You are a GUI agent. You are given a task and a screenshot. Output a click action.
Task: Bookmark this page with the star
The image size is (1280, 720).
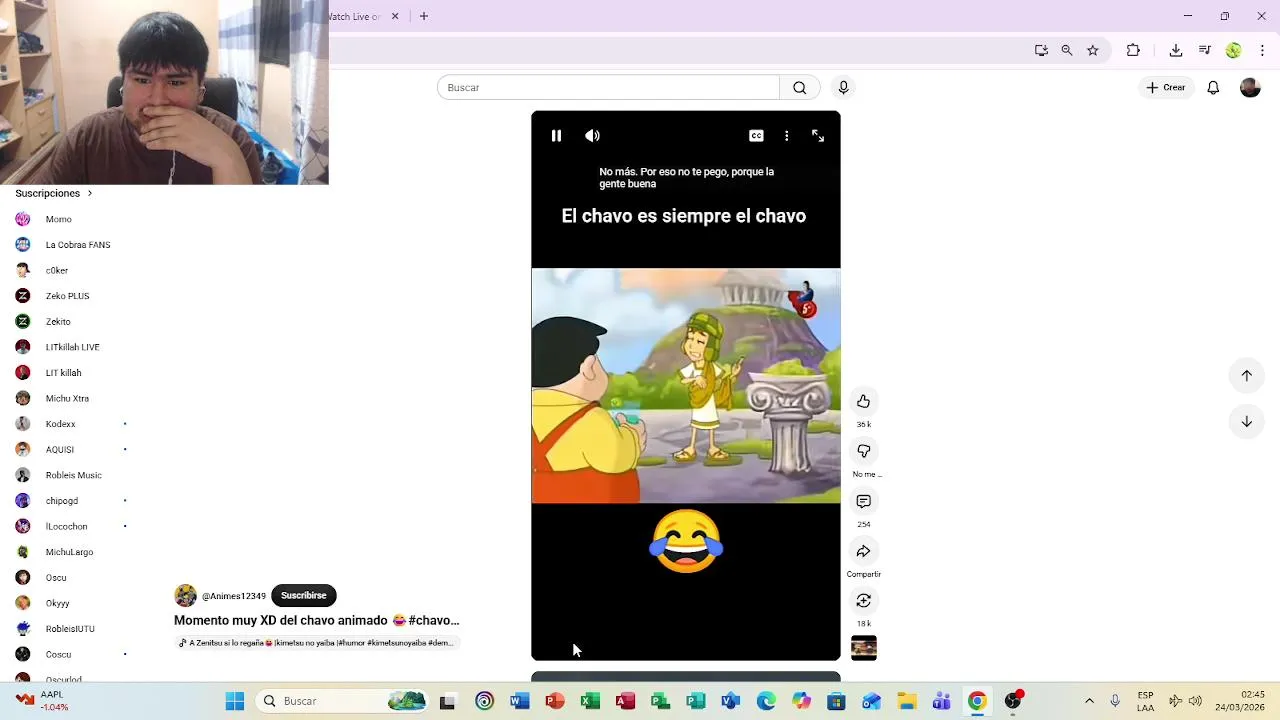click(1093, 50)
